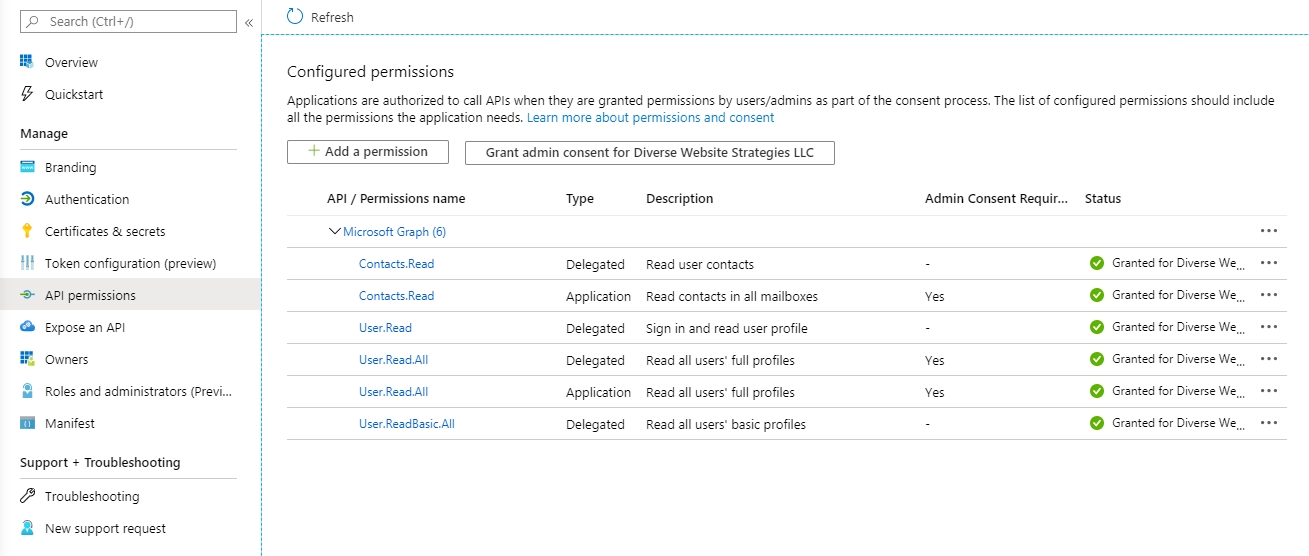This screenshot has height=556, width=1309.
Task: Click the Overview grid icon
Action: (27, 62)
